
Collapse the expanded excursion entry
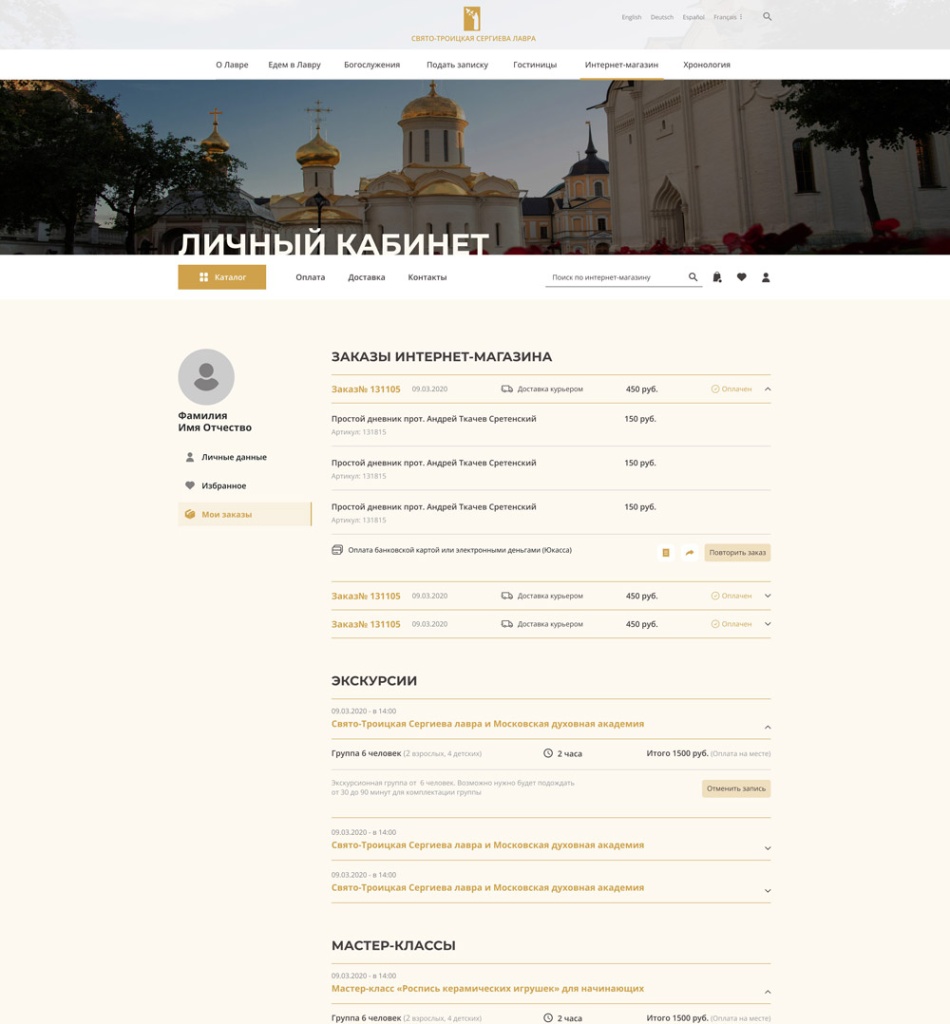(x=768, y=727)
